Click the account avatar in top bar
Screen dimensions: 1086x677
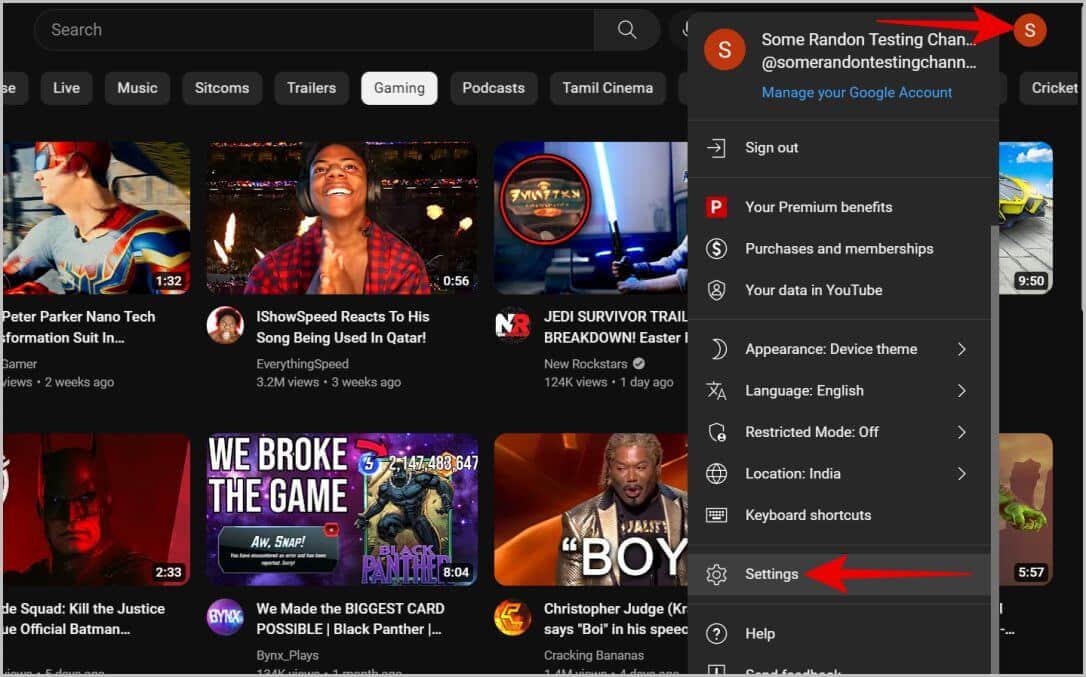coord(1030,30)
